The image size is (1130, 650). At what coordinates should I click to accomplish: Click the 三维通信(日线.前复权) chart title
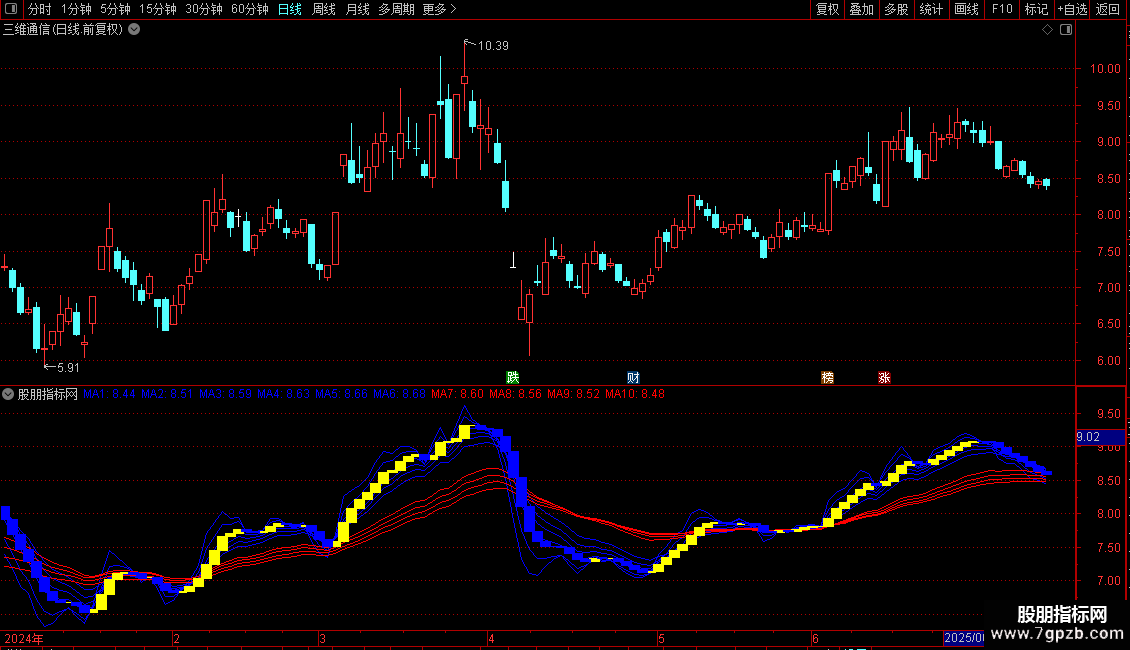(x=63, y=30)
